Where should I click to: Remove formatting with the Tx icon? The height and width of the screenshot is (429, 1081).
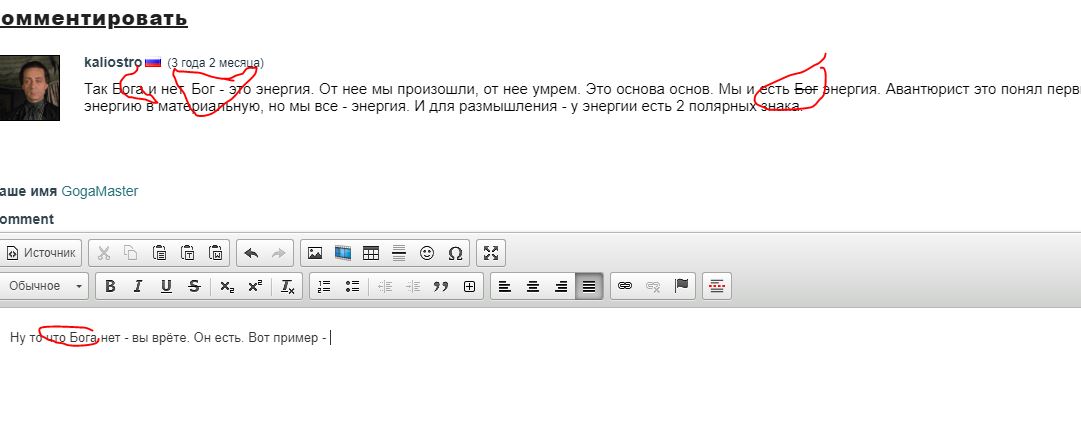tap(287, 286)
